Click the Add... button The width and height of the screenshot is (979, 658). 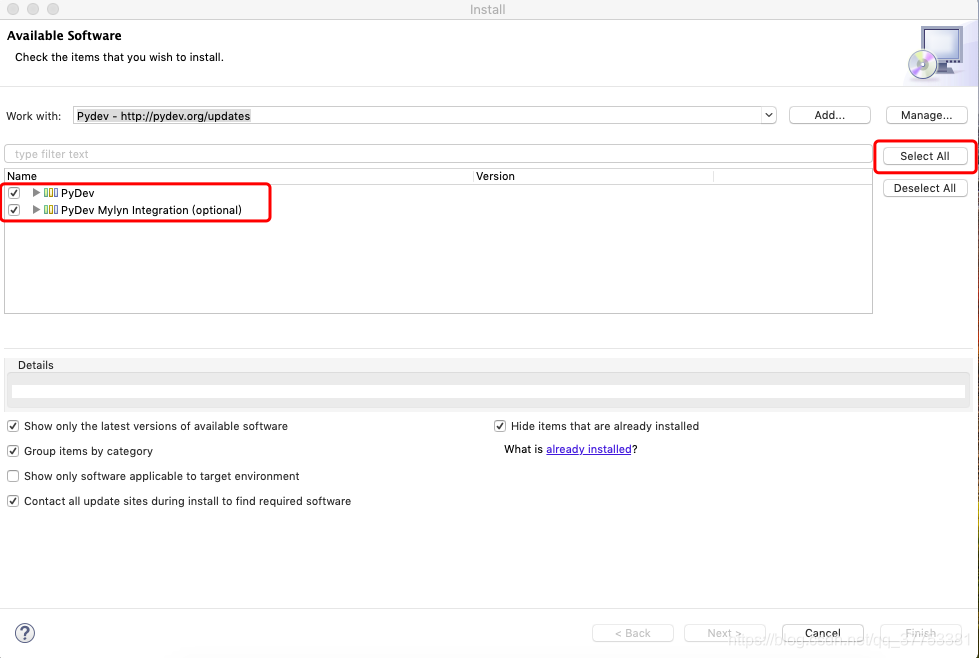click(830, 115)
